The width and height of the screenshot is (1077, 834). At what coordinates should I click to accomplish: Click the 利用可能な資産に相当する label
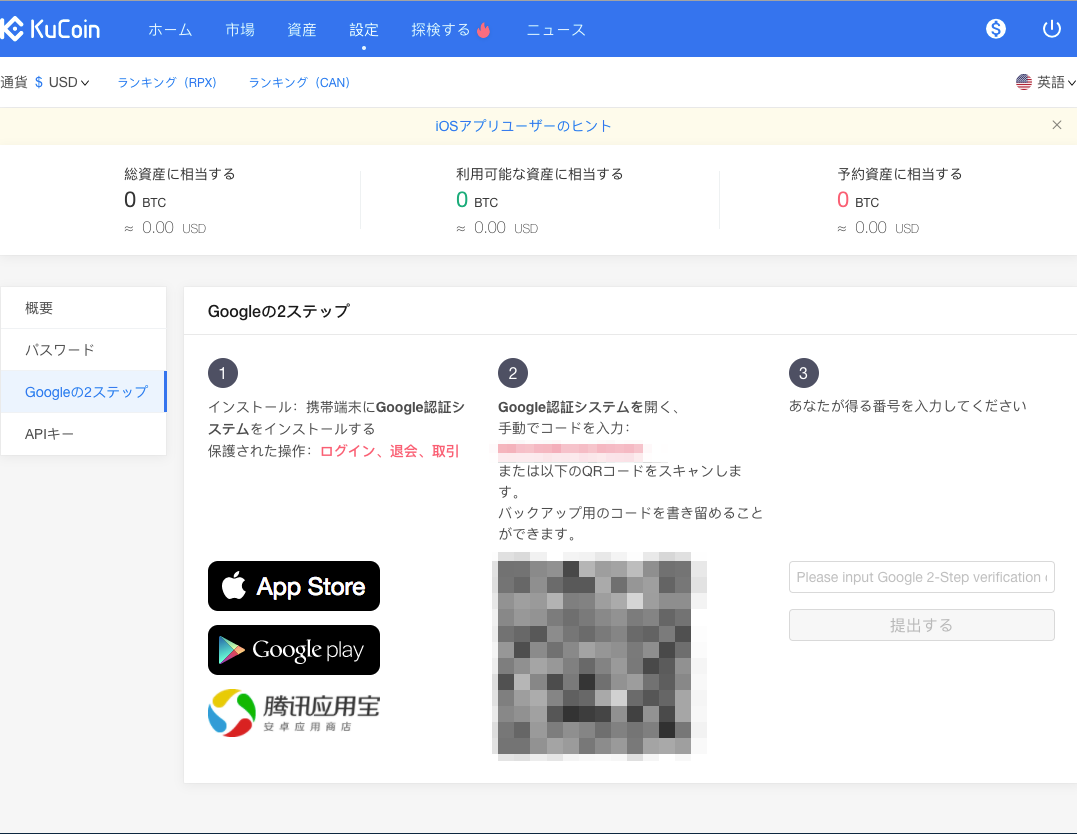[540, 174]
